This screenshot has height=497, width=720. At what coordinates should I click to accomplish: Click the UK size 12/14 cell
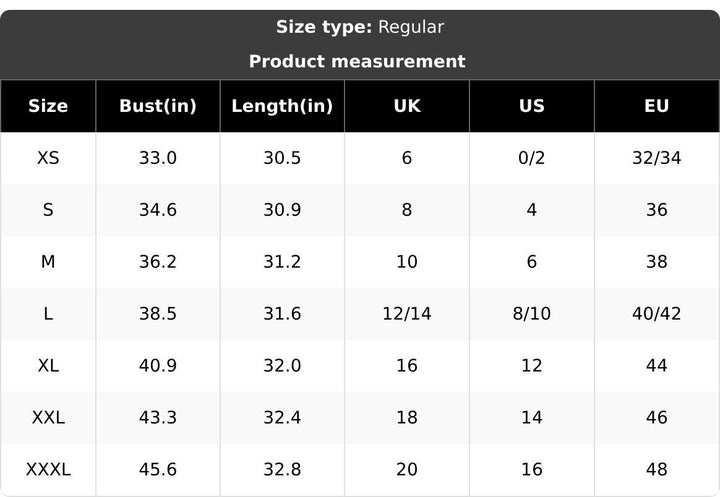pyautogui.click(x=407, y=314)
